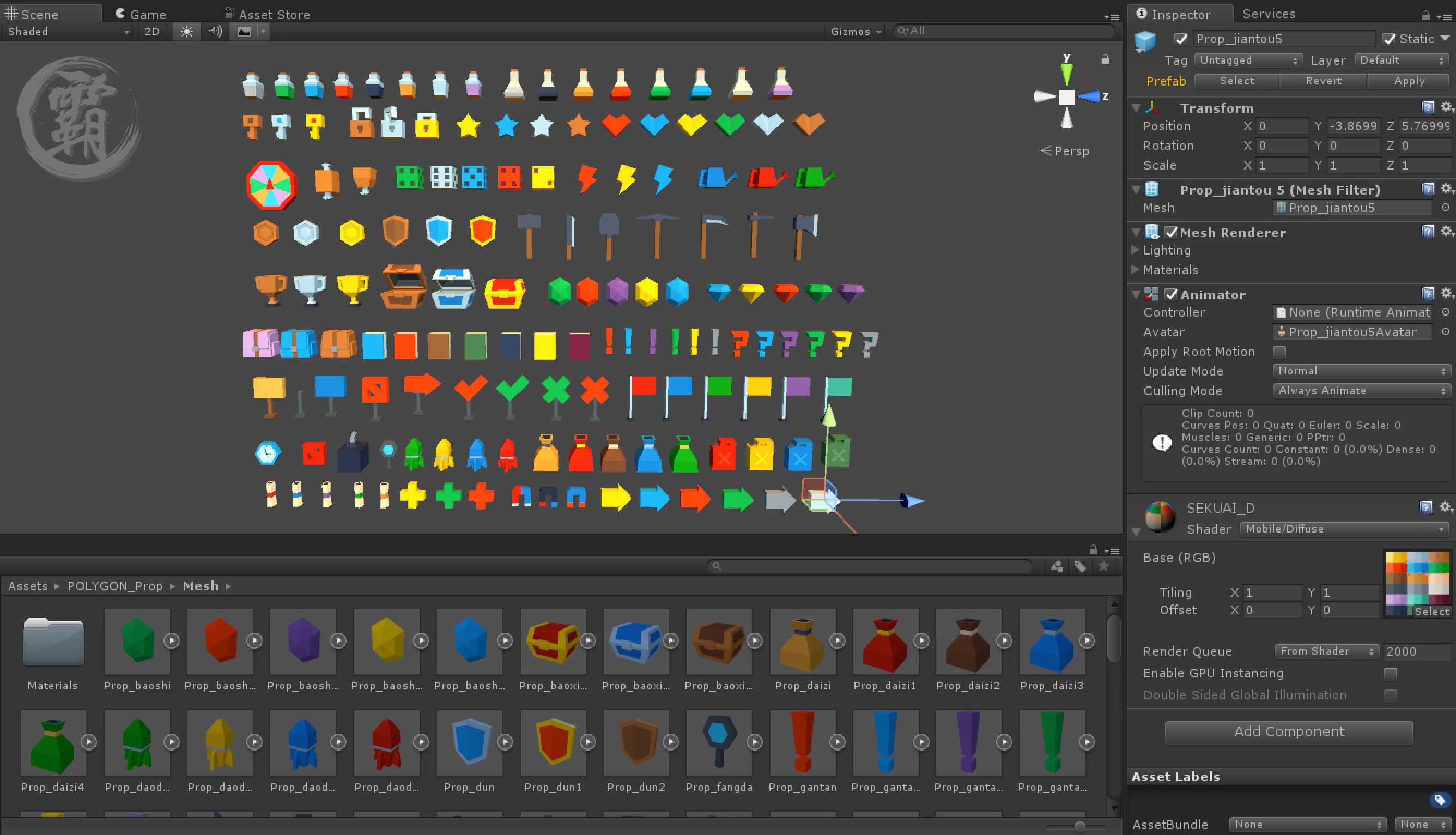Open Mesh Filter gear settings
The width and height of the screenshot is (1456, 835).
pyautogui.click(x=1446, y=189)
